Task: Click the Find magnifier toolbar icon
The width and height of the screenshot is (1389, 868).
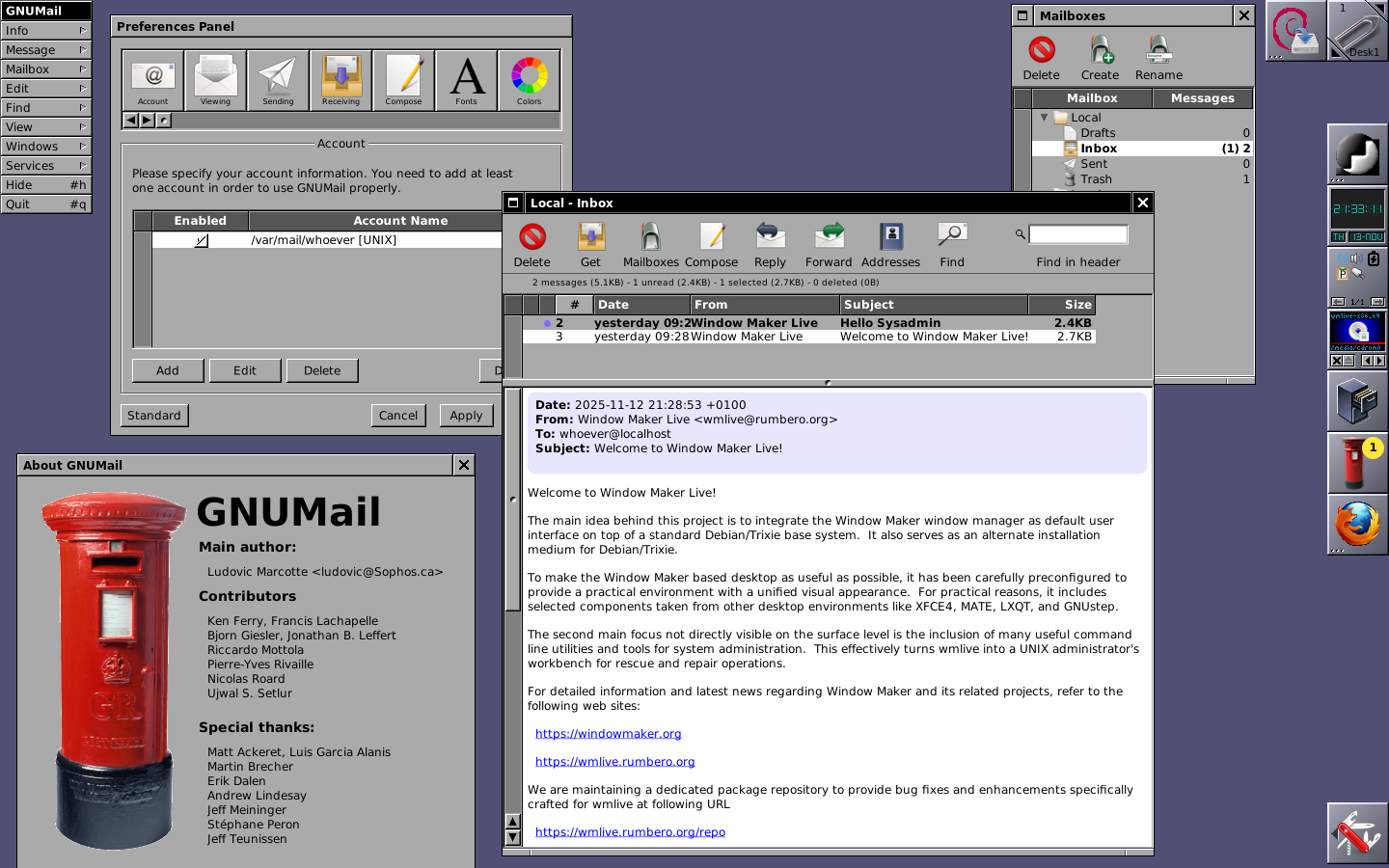Action: [952, 237]
